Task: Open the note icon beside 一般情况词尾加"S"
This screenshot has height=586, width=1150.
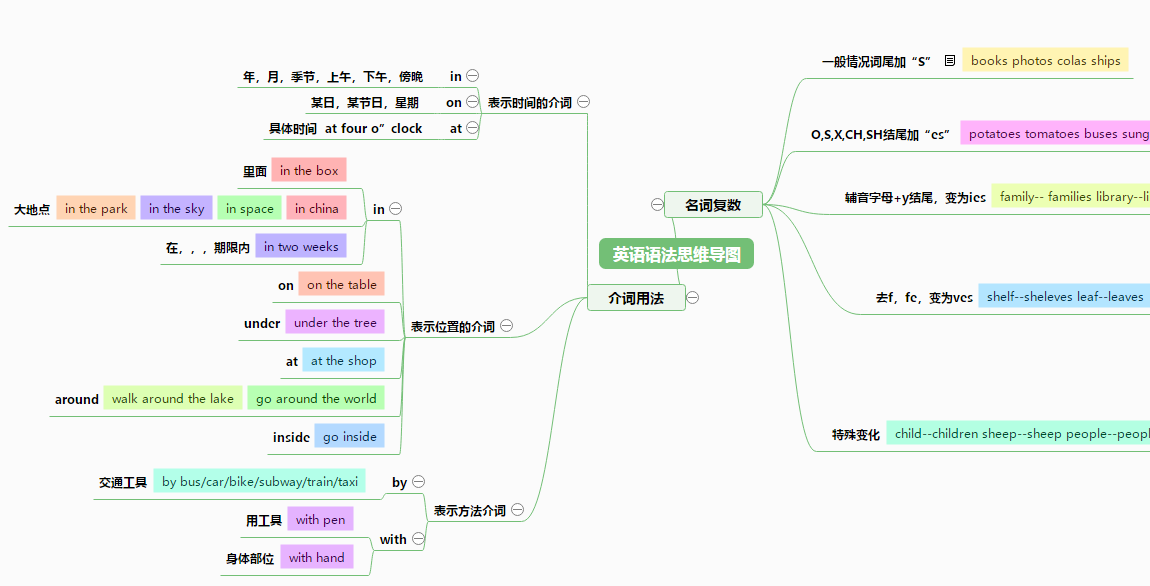Action: pos(950,61)
